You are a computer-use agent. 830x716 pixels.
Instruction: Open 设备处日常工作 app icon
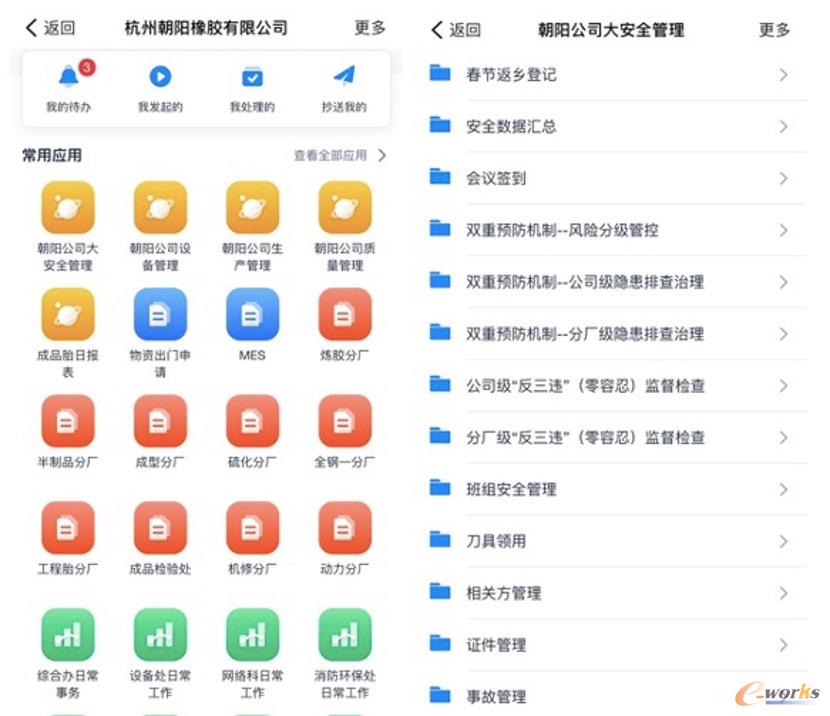click(x=160, y=635)
